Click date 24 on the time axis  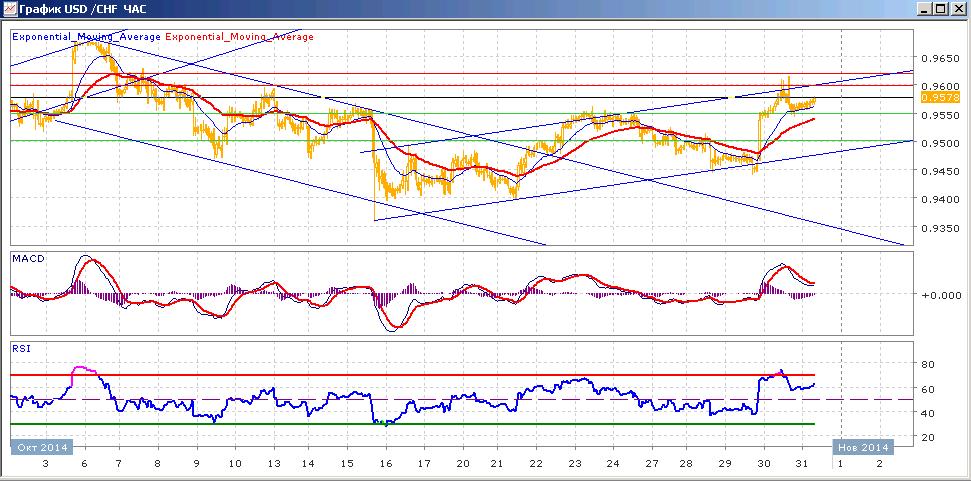[x=612, y=463]
